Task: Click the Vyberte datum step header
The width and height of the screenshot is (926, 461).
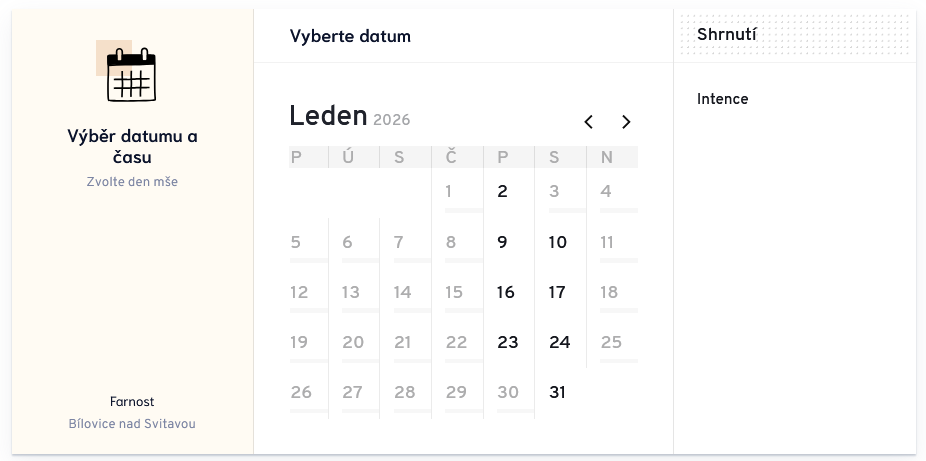Action: pyautogui.click(x=350, y=36)
